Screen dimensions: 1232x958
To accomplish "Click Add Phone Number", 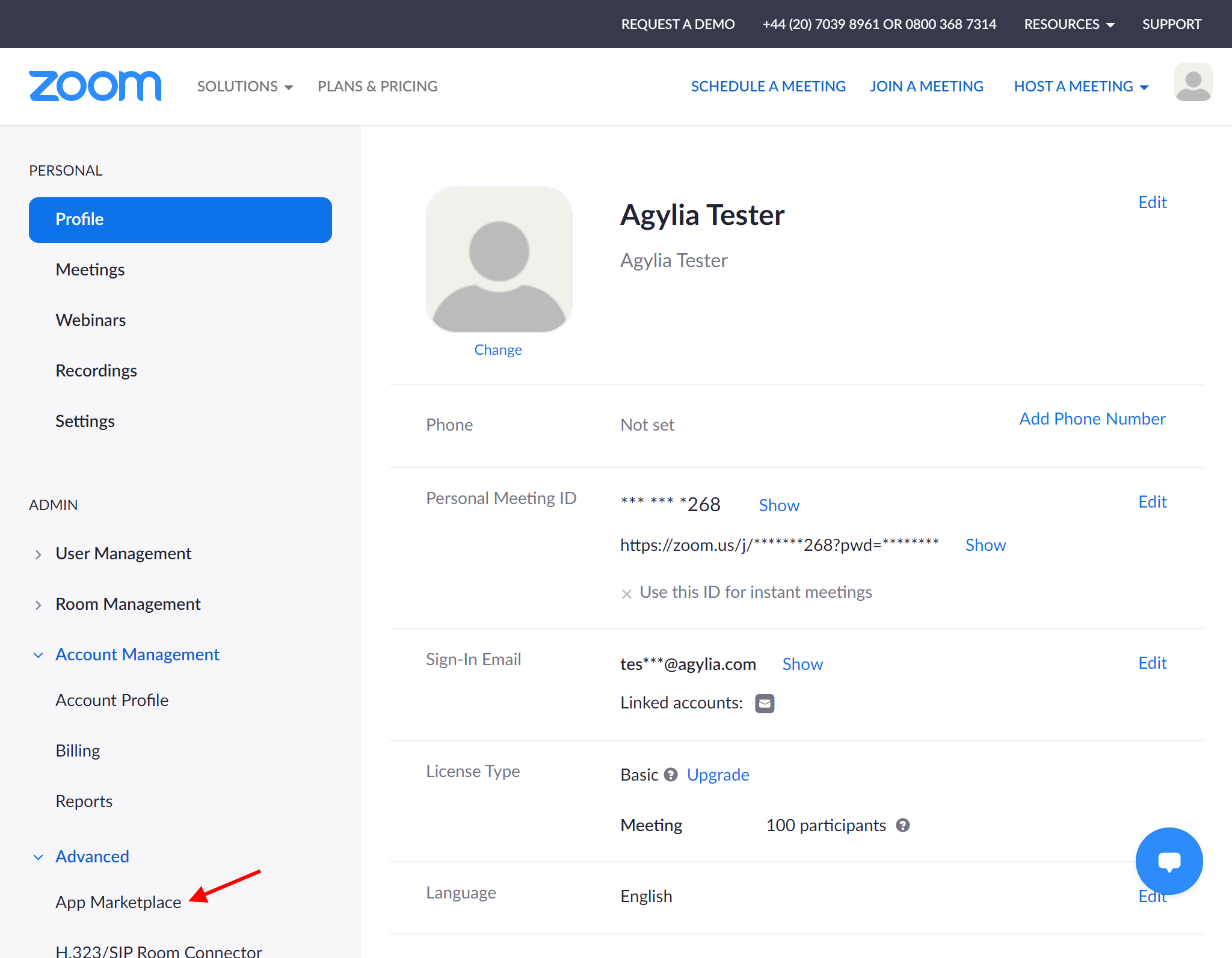I will pyautogui.click(x=1092, y=419).
